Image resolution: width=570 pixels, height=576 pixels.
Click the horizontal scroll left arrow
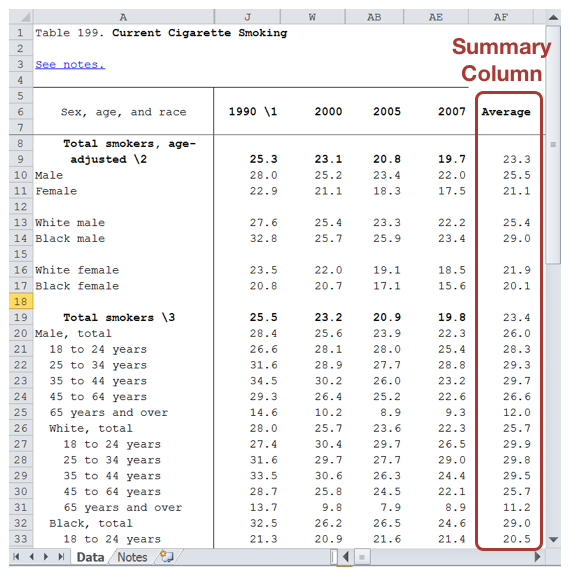click(x=346, y=557)
